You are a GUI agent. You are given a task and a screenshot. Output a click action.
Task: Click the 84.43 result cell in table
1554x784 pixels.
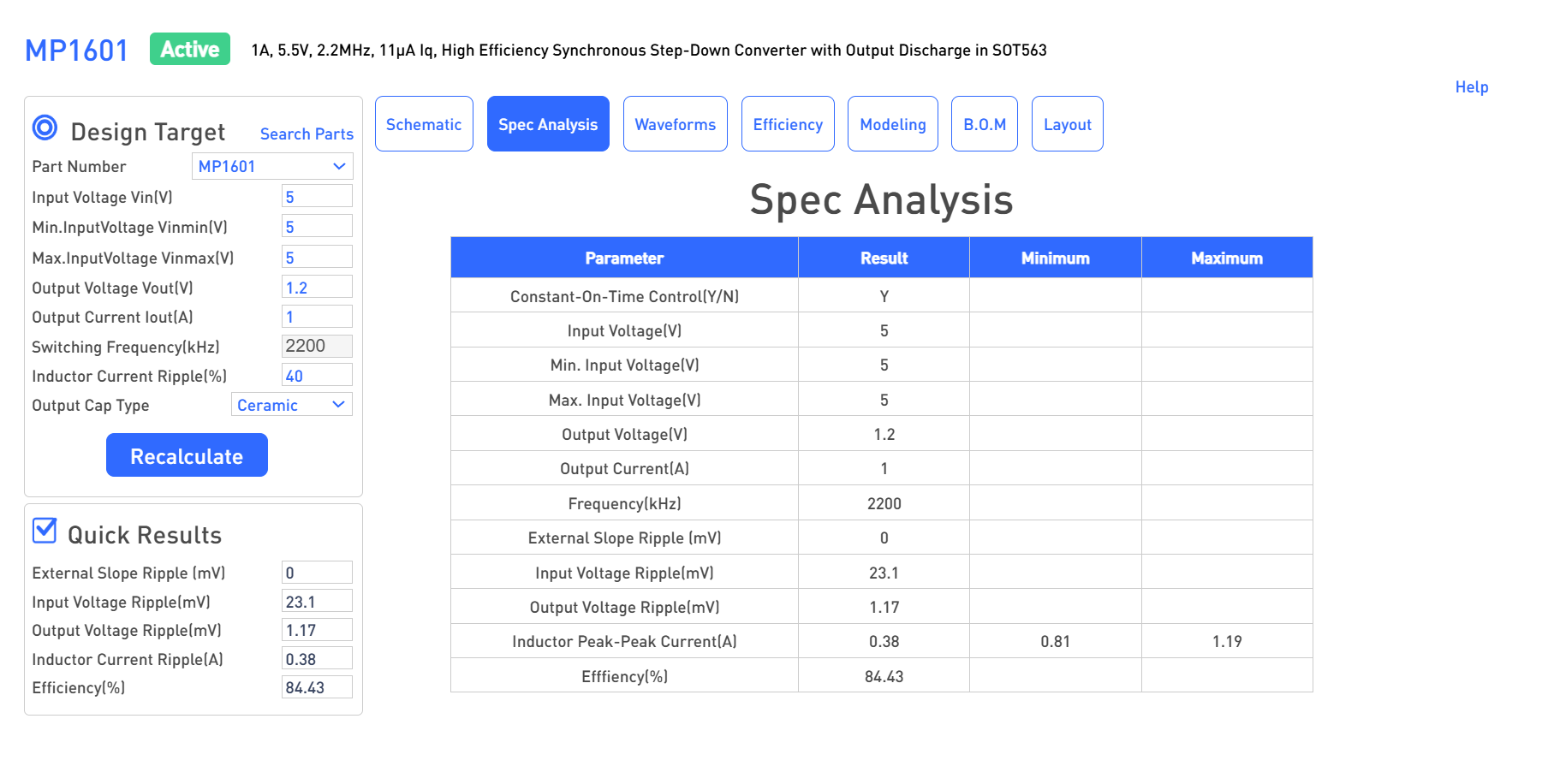[884, 676]
